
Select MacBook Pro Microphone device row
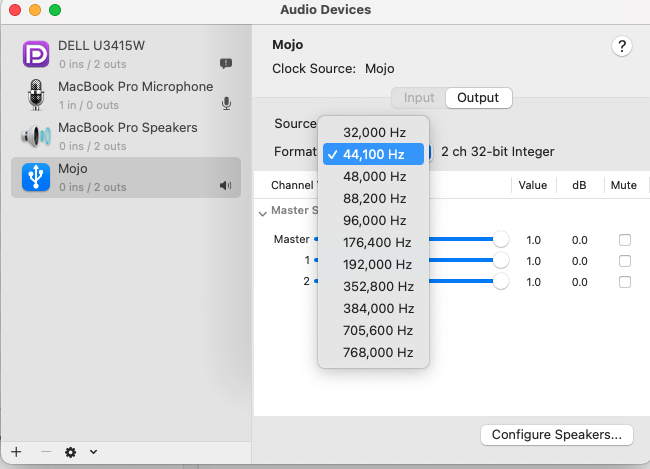126,95
